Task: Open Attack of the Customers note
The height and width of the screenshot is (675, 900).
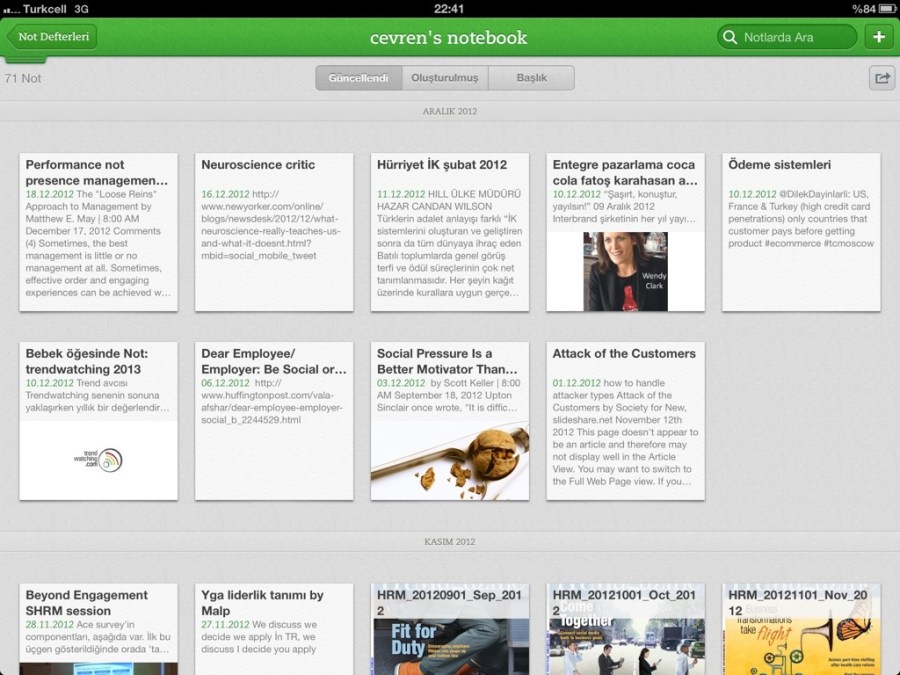Action: [x=625, y=421]
